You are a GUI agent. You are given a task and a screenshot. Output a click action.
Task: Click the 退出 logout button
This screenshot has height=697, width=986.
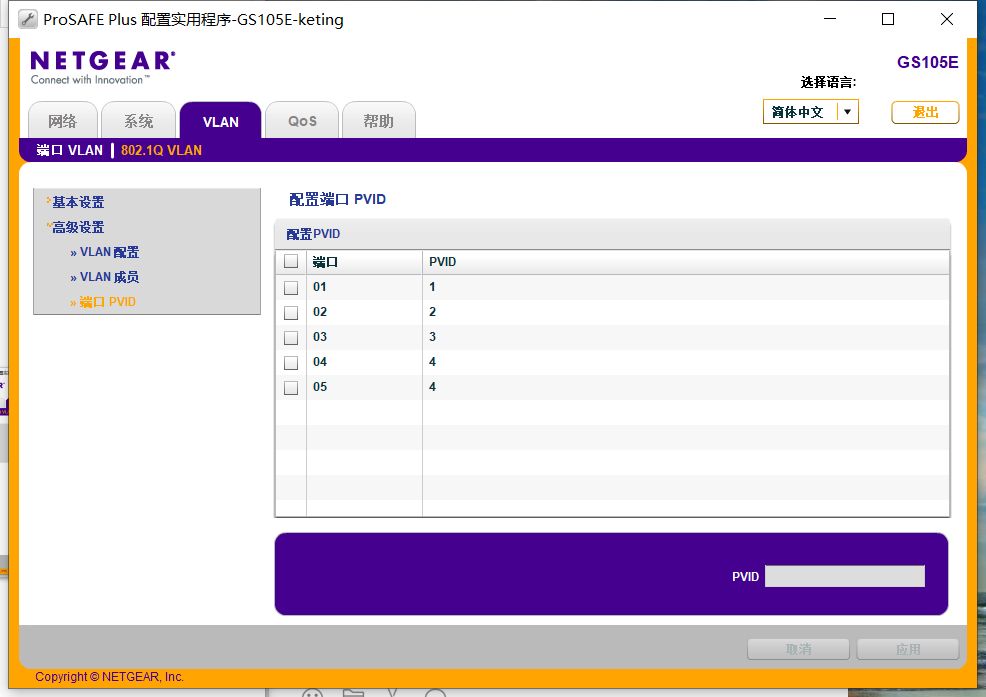coord(925,113)
